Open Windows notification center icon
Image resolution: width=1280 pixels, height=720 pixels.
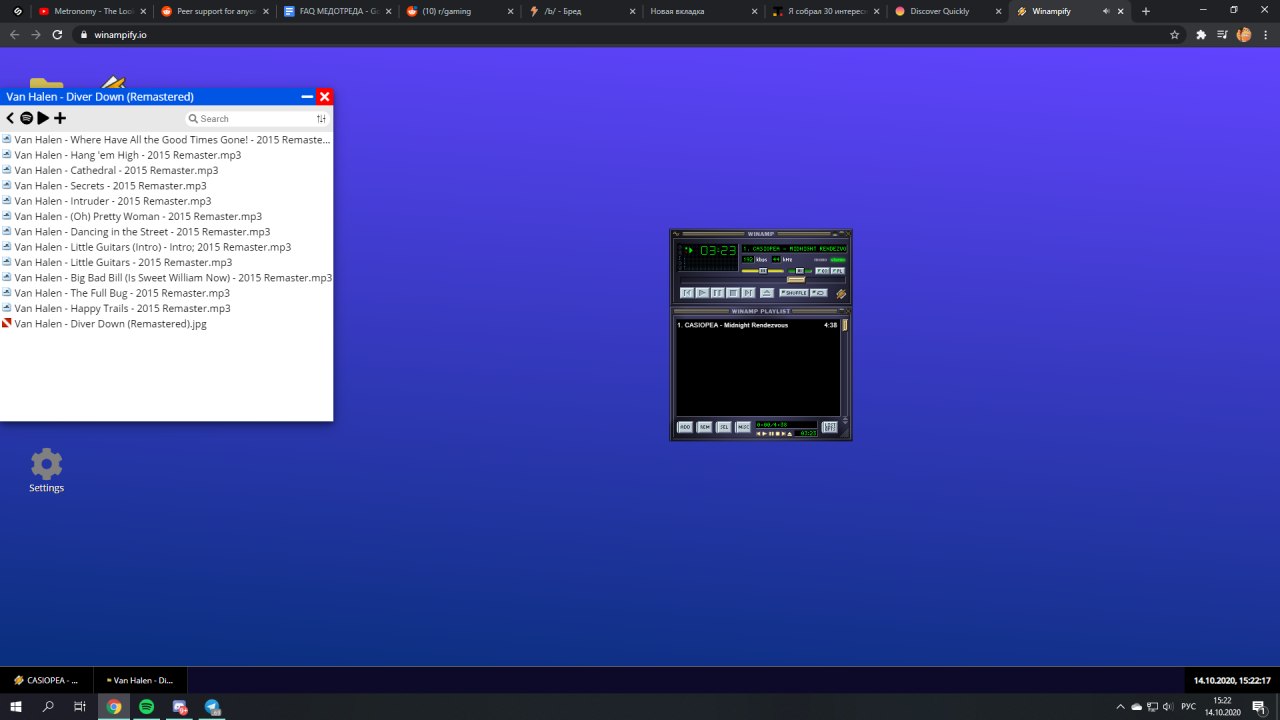1260,706
